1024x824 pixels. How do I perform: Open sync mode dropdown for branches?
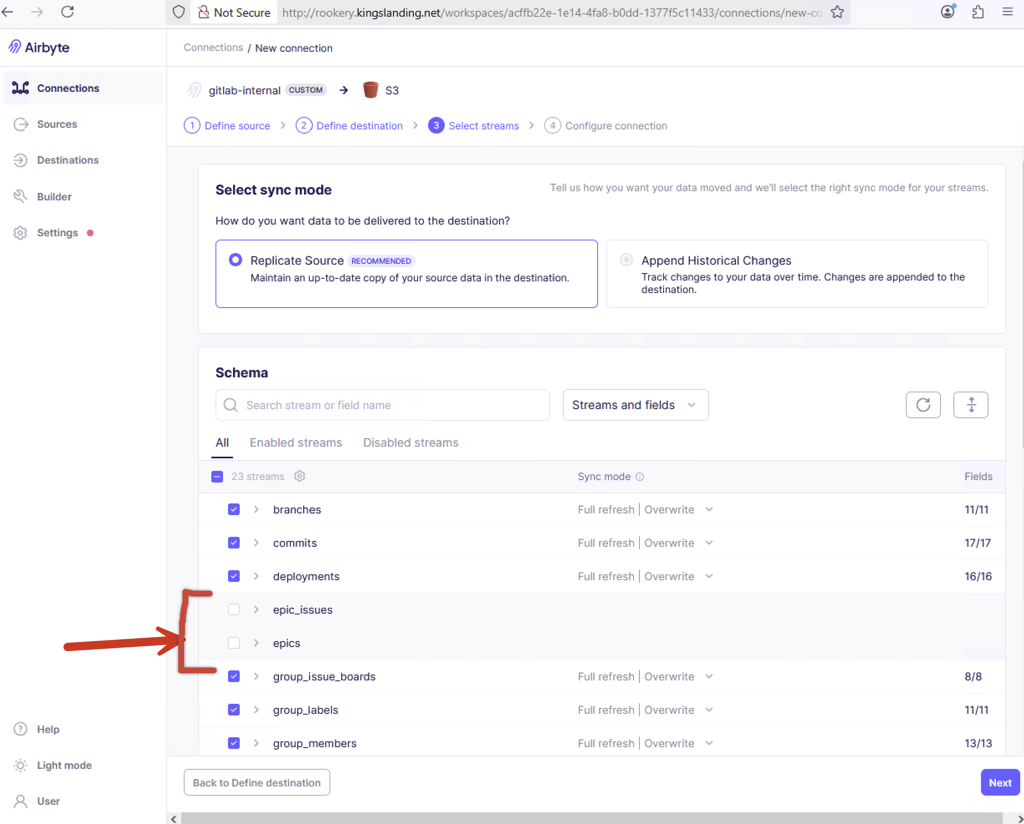tap(709, 509)
